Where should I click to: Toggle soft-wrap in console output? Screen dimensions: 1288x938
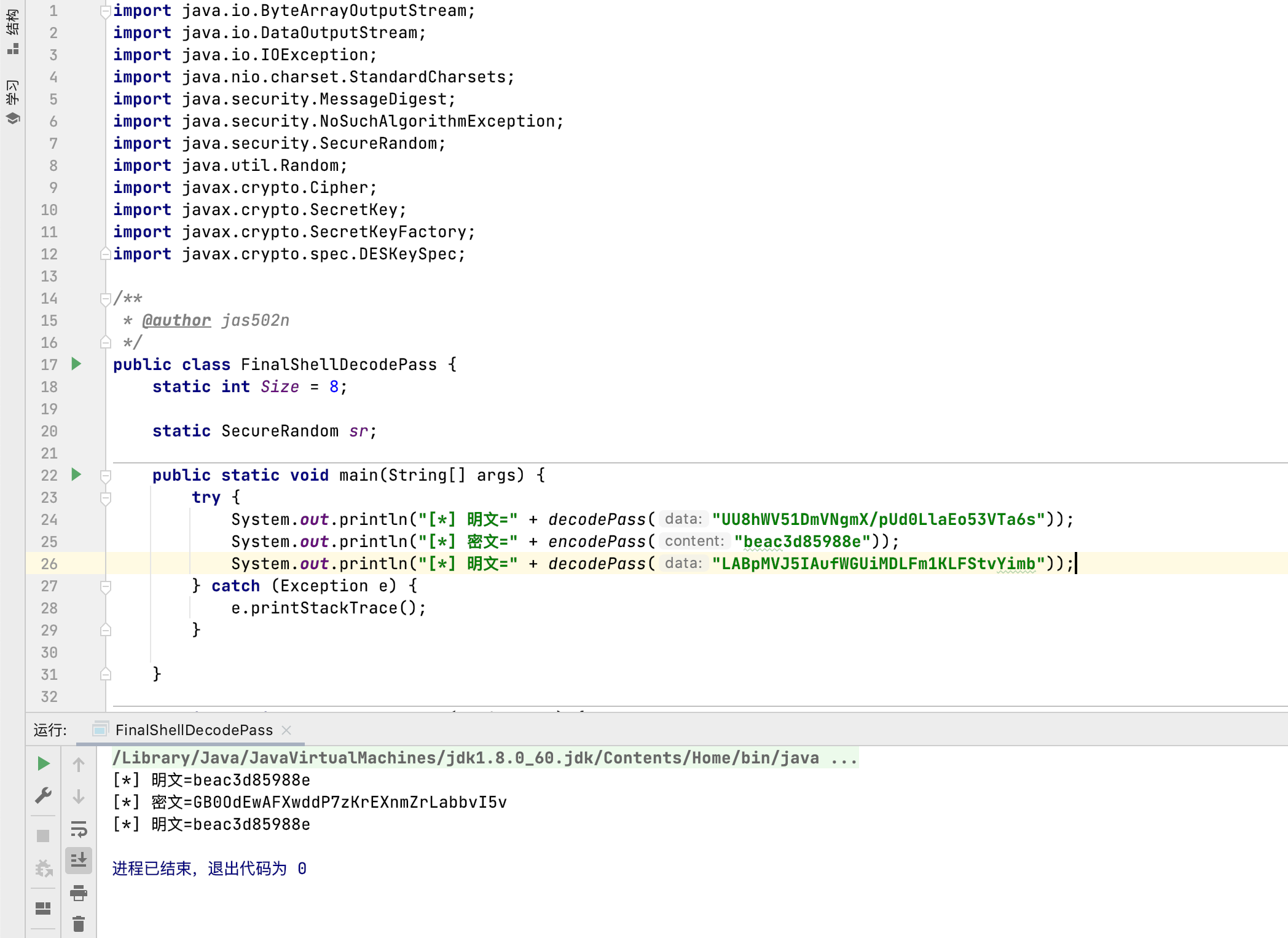click(x=79, y=829)
